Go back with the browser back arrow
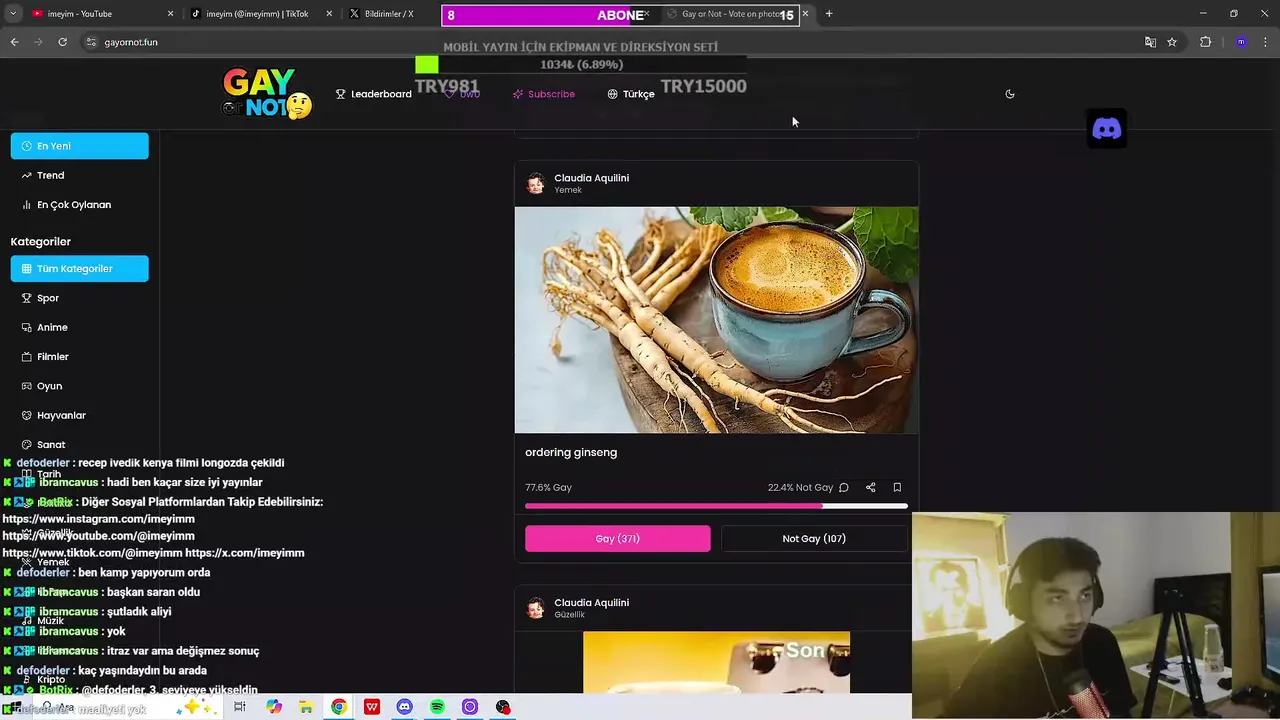This screenshot has height=720, width=1280. click(x=14, y=42)
